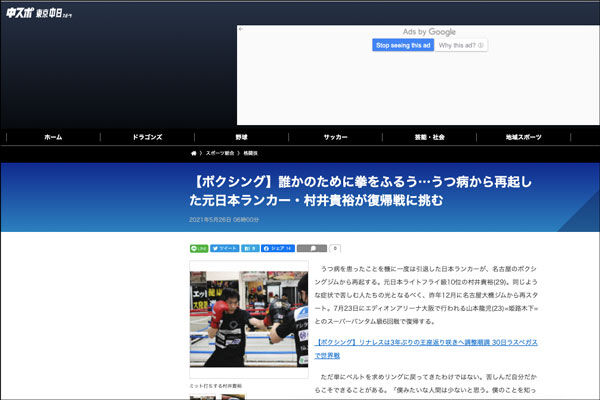
Task: Open the サッカー navigation tab
Action: pyautogui.click(x=336, y=137)
